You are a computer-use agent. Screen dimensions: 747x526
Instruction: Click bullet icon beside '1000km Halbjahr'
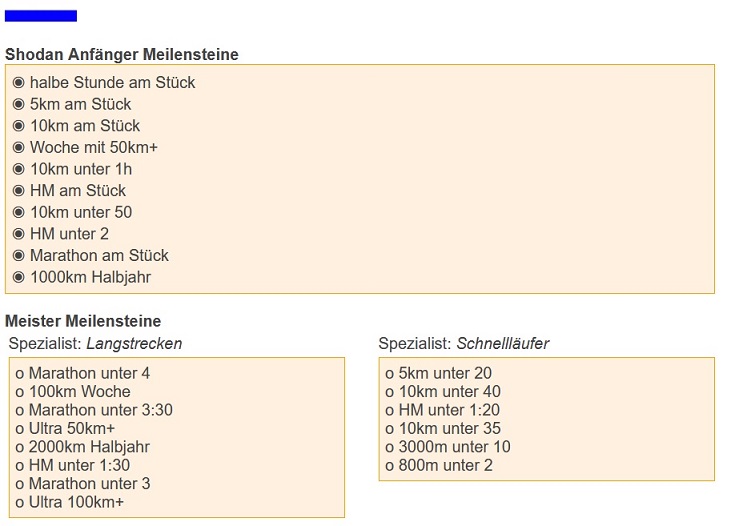coord(18,277)
